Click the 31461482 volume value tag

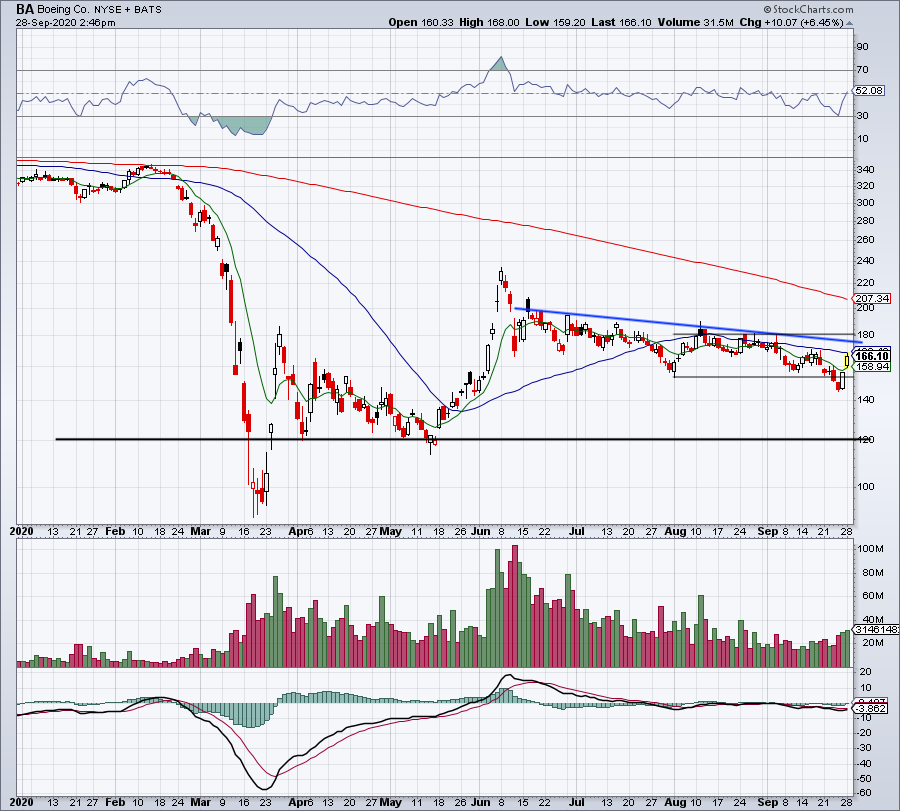click(877, 629)
